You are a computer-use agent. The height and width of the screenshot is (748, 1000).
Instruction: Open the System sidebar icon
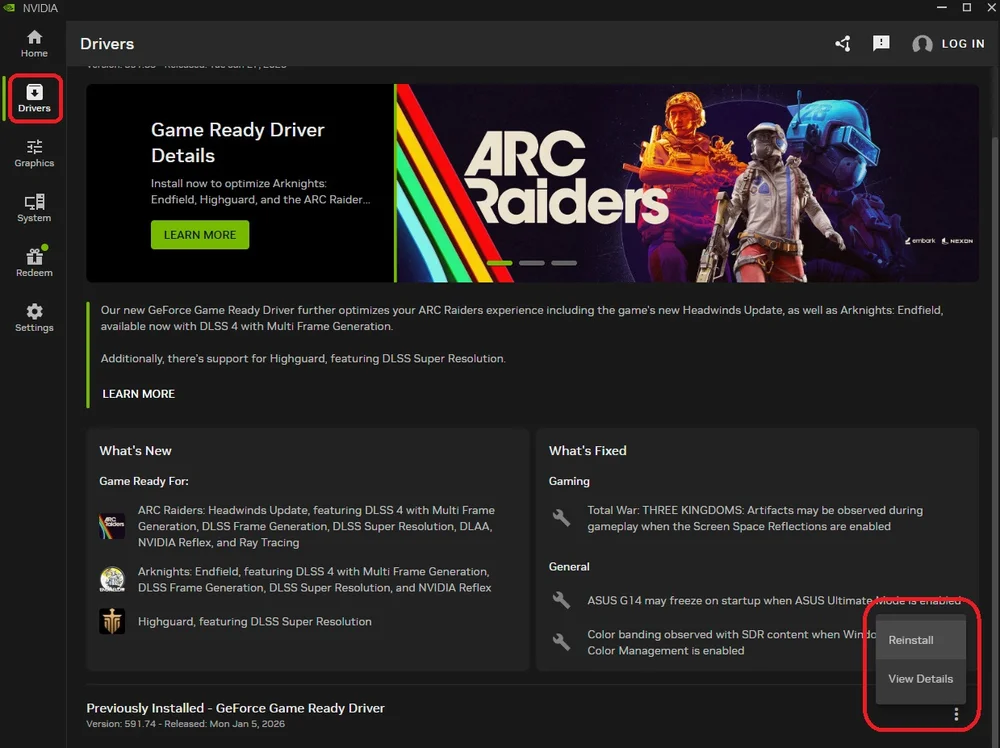(33, 207)
